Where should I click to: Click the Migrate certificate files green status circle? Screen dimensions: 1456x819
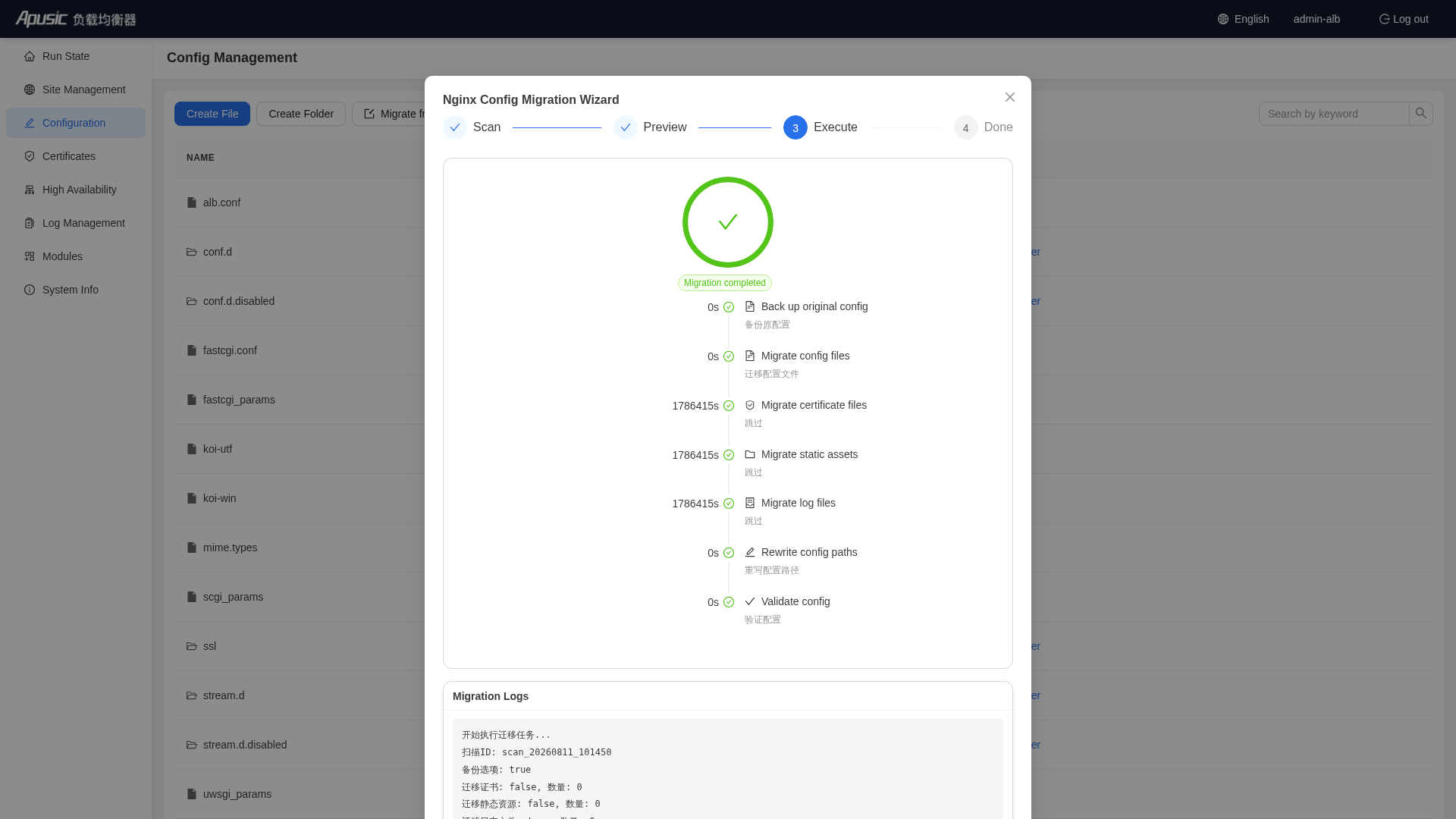(729, 406)
